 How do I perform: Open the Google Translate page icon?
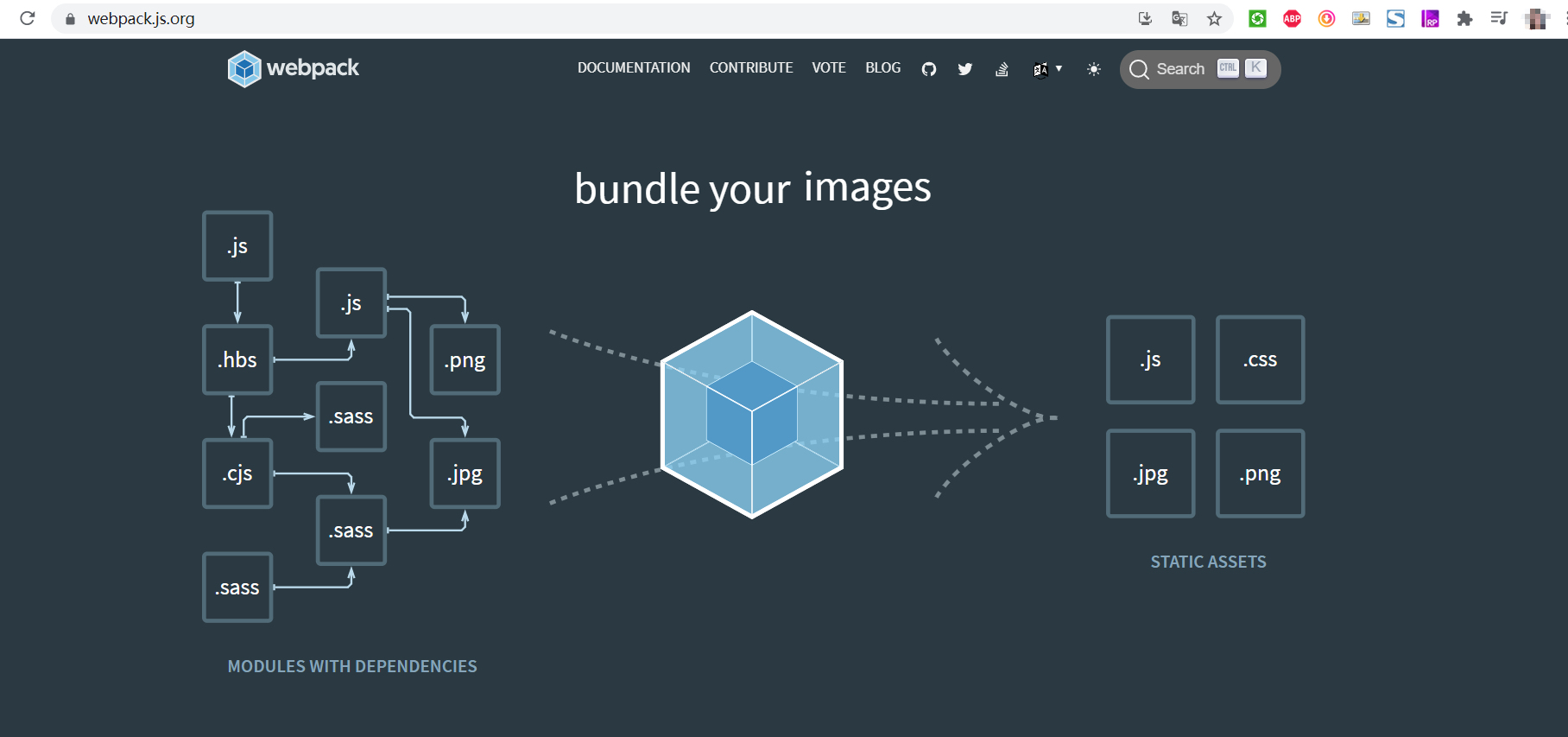click(x=1179, y=18)
